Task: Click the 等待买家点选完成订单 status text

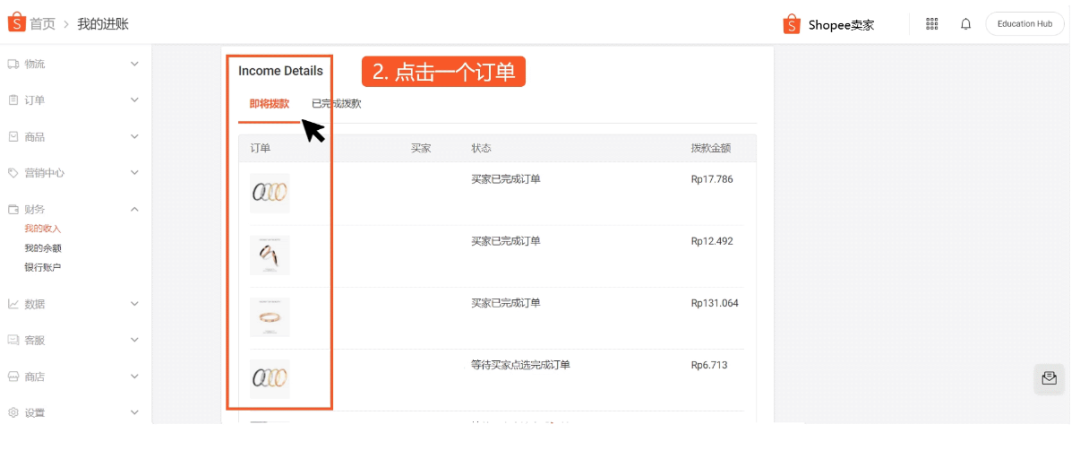Action: point(521,366)
